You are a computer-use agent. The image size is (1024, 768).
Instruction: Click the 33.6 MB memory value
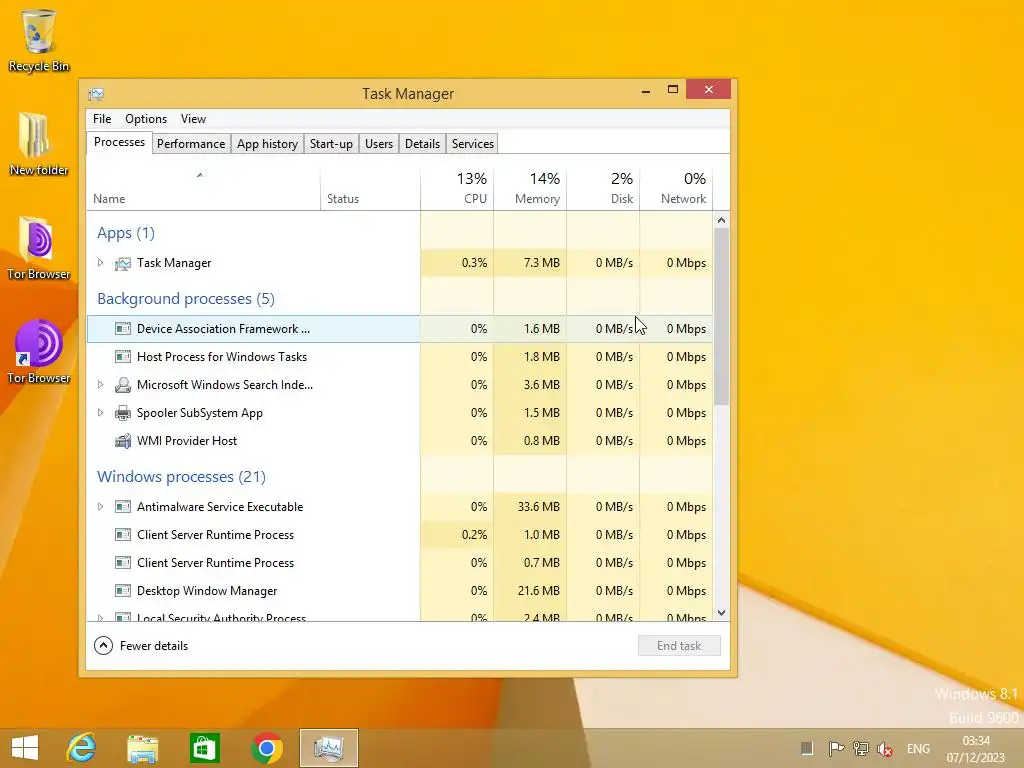tap(539, 507)
